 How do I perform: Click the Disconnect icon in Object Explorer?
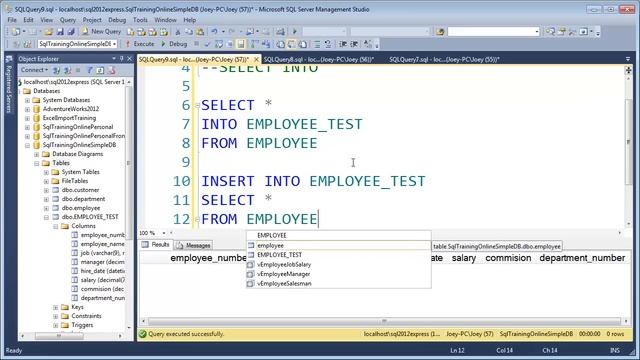coord(67,70)
